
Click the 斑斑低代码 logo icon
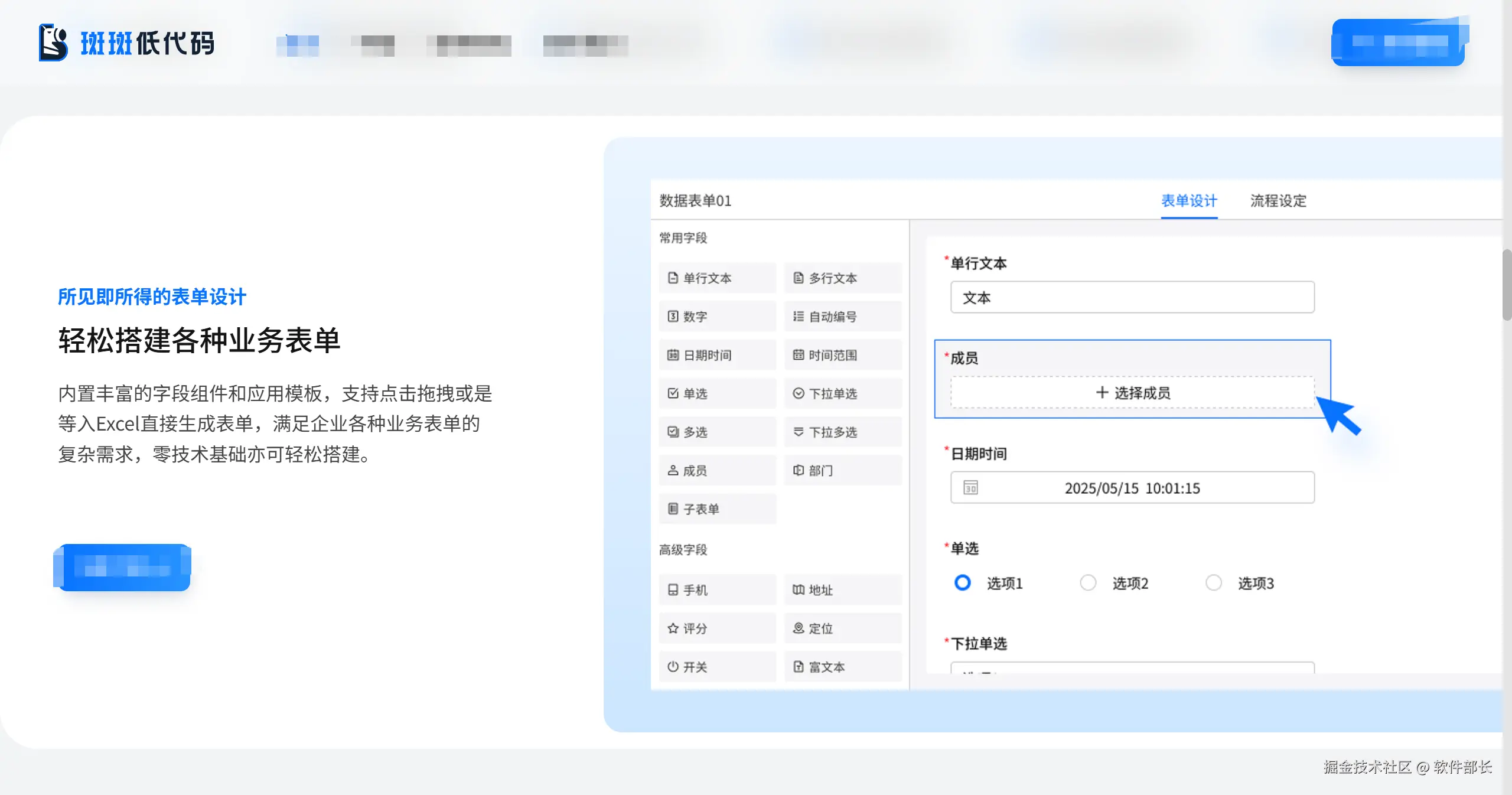53,43
